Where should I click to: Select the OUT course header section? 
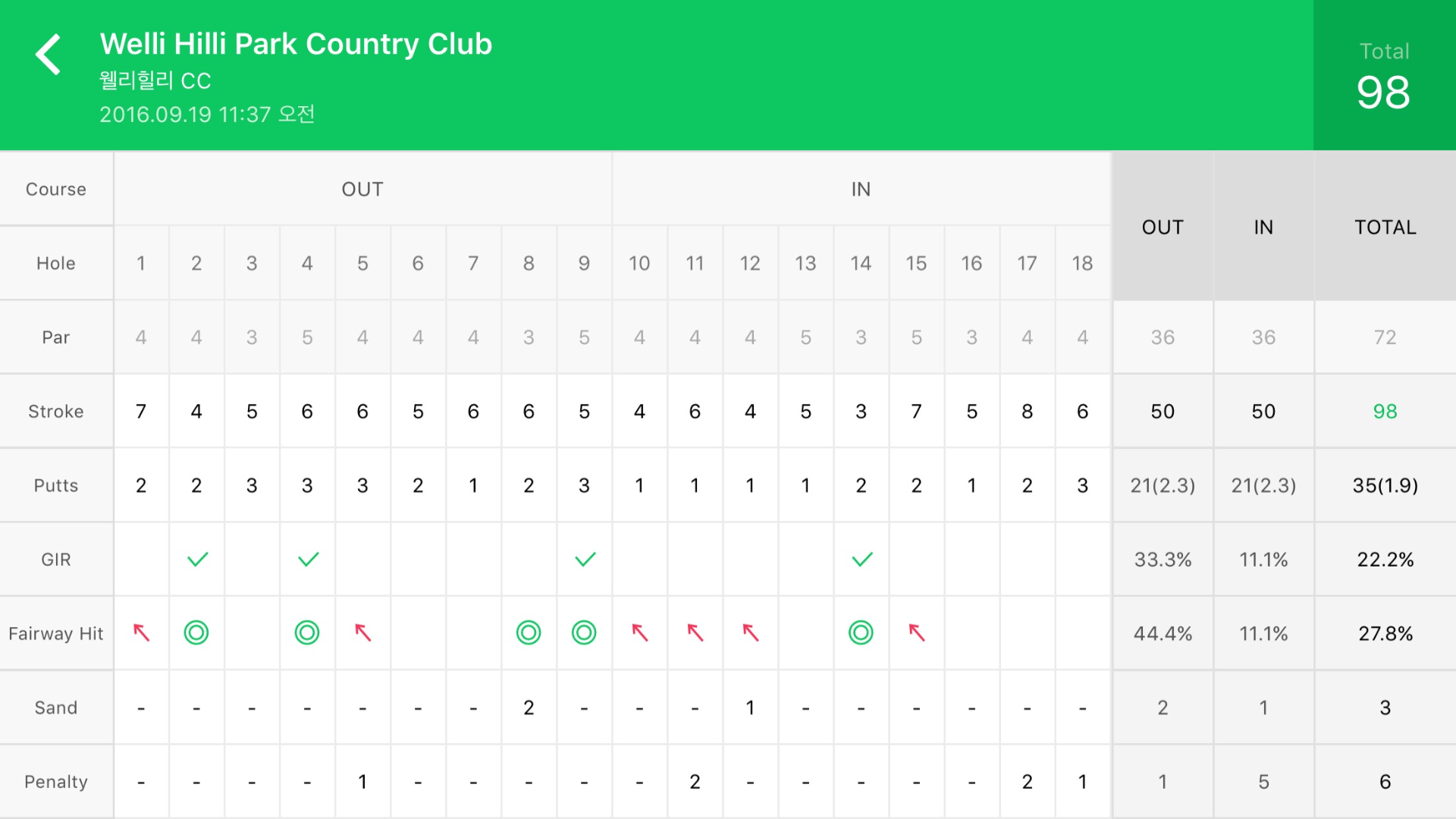tap(362, 189)
